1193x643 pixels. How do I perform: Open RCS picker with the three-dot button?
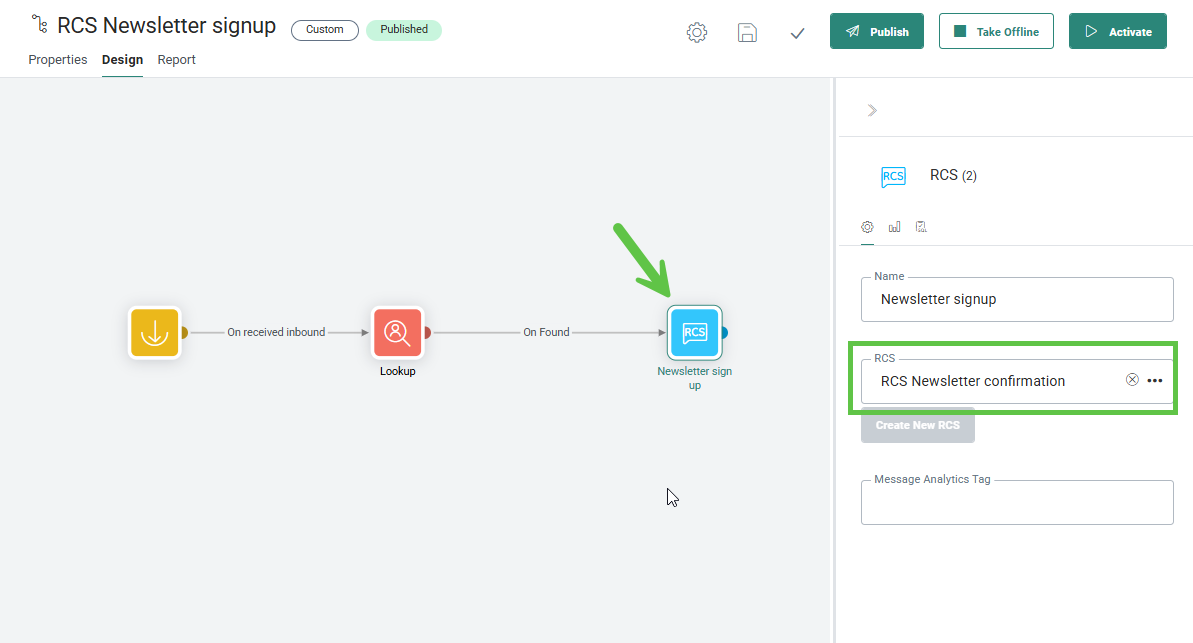coord(1155,381)
